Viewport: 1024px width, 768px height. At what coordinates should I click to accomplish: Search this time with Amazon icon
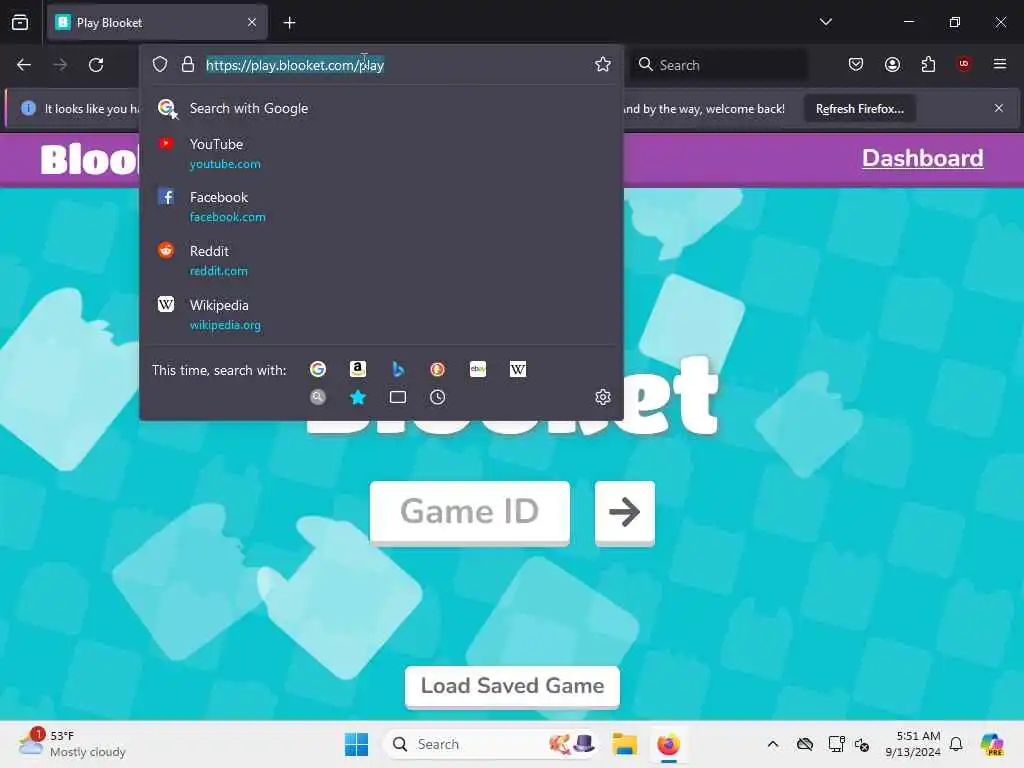point(358,370)
